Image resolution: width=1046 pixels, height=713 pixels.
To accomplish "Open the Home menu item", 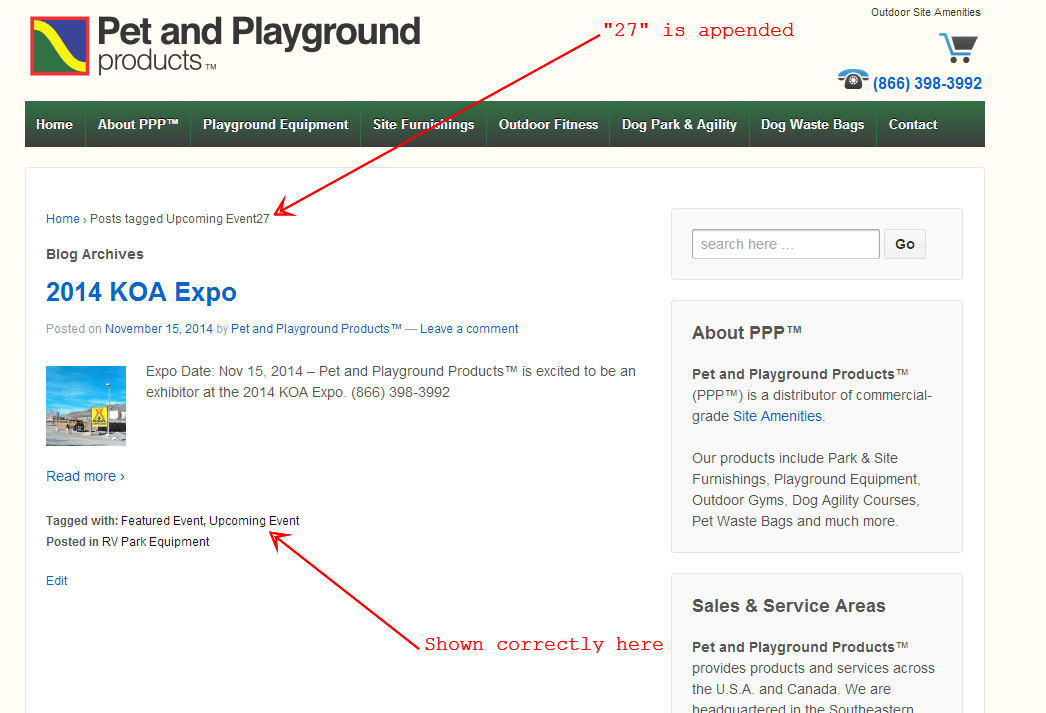I will [x=55, y=125].
